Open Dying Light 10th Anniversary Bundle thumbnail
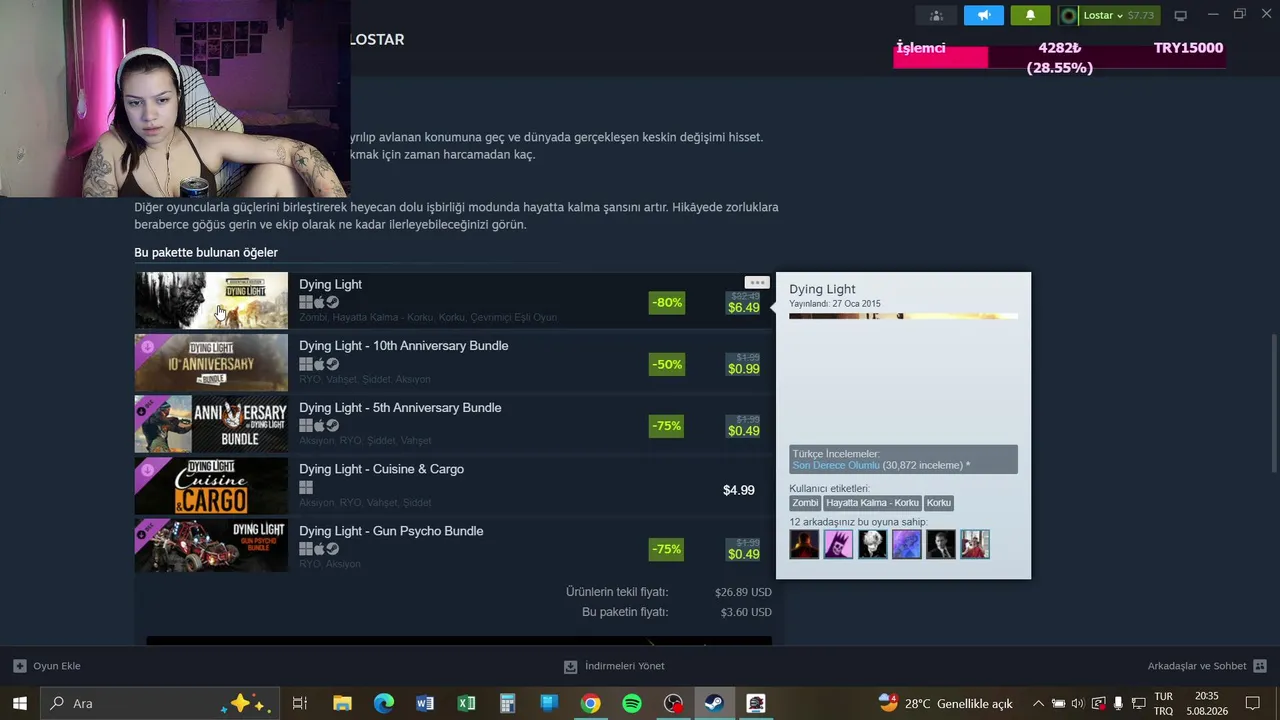 pos(211,362)
